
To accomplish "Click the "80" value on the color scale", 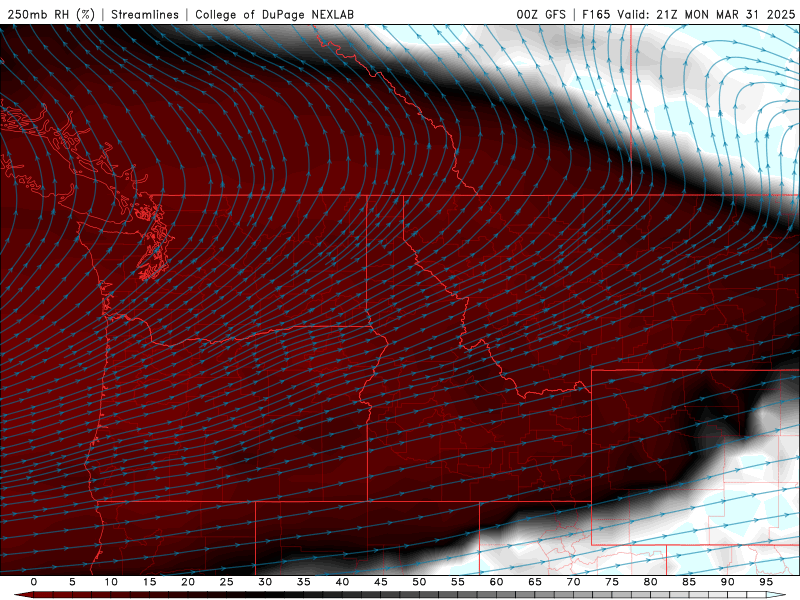I will click(x=651, y=582).
